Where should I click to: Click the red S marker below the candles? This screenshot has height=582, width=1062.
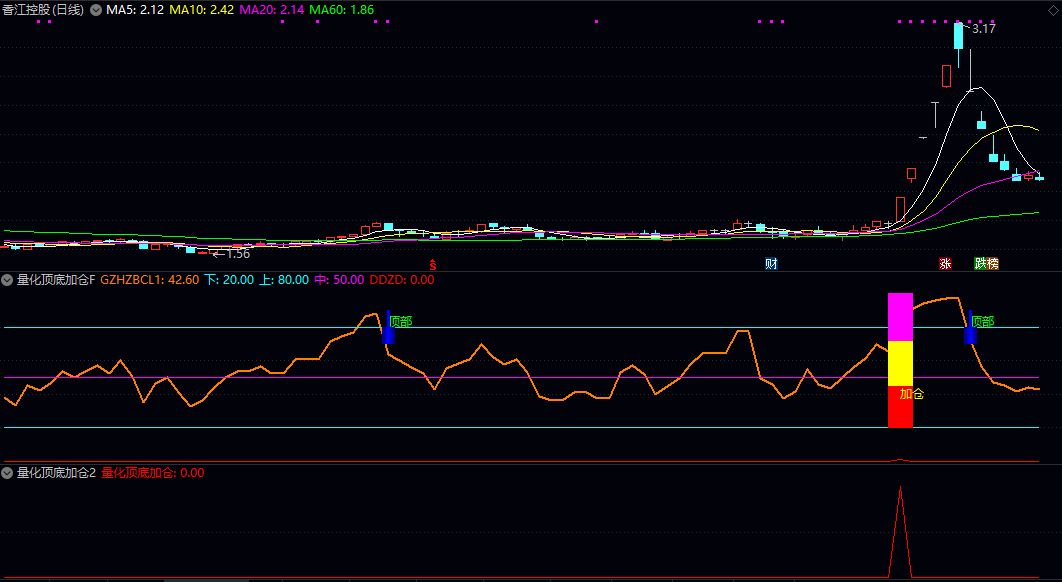click(x=433, y=265)
